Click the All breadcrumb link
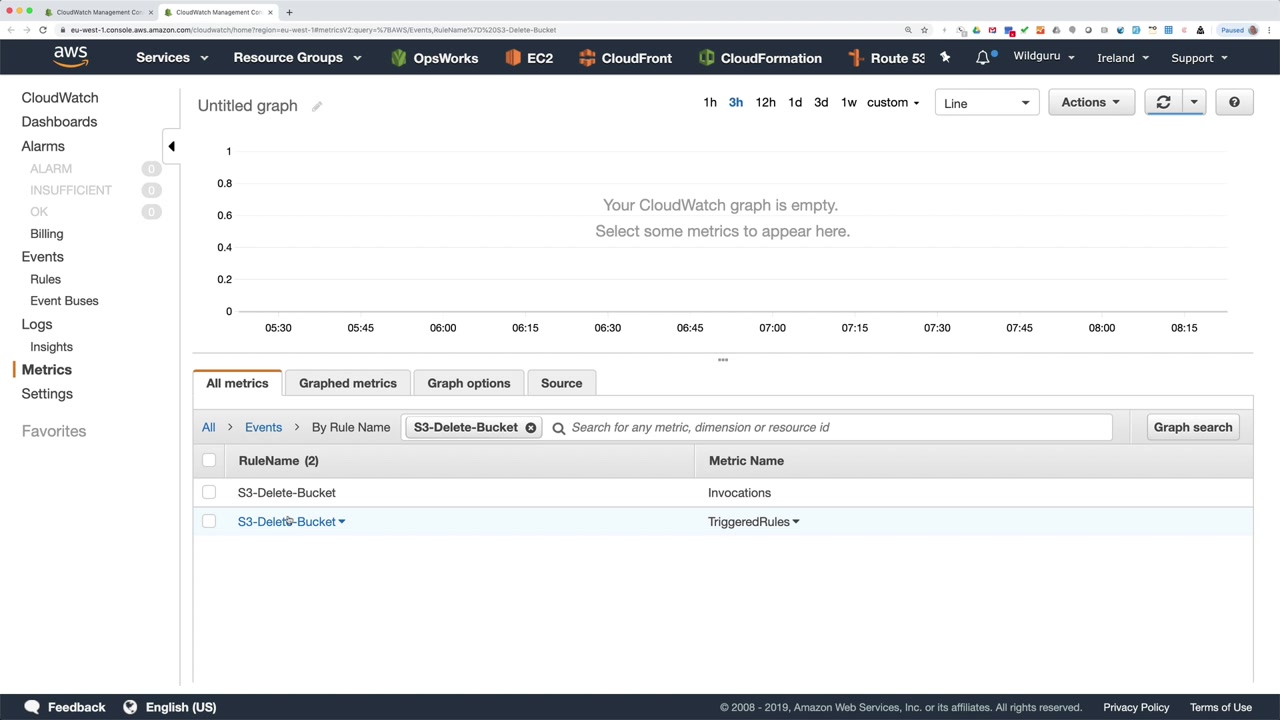This screenshot has width=1280, height=720. pyautogui.click(x=208, y=427)
